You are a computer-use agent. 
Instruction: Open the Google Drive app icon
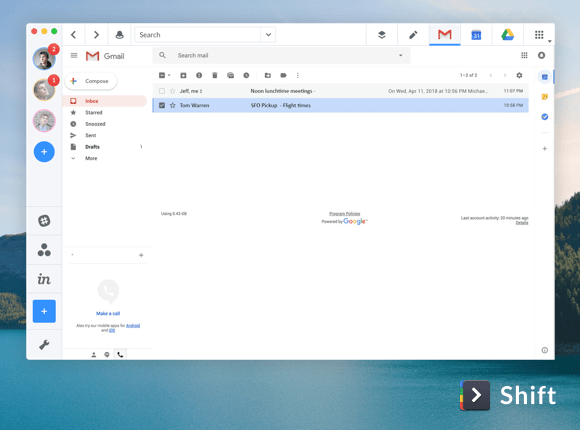[x=508, y=35]
